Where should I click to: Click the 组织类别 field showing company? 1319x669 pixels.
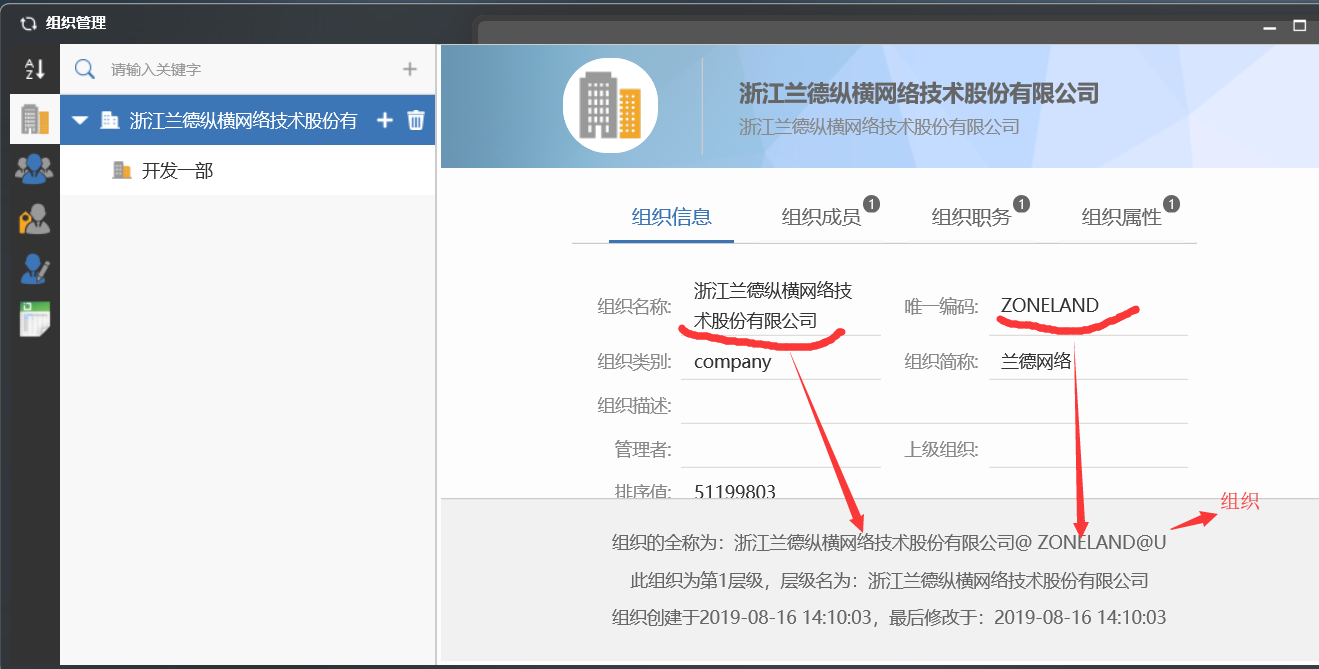(781, 362)
